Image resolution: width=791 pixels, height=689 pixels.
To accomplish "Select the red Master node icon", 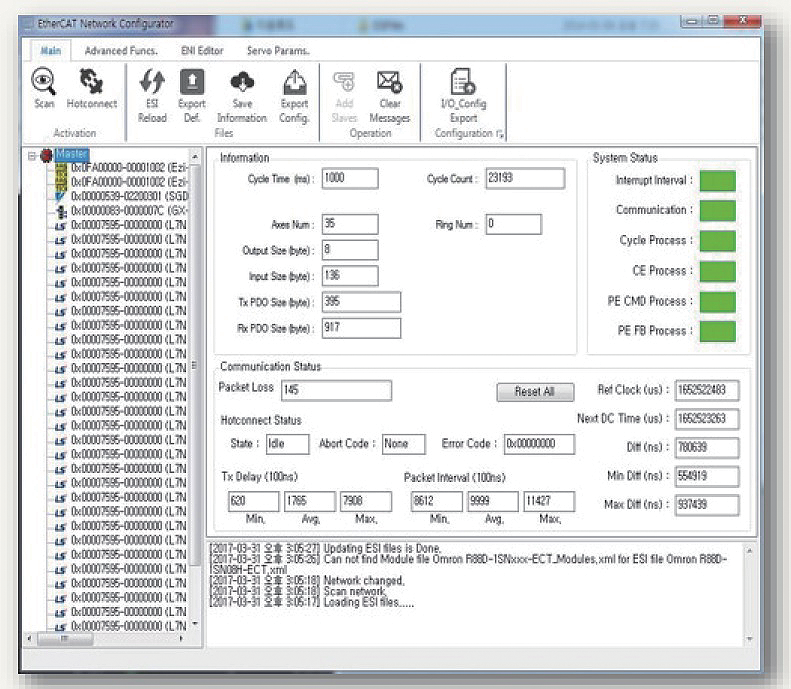I will tap(46, 155).
